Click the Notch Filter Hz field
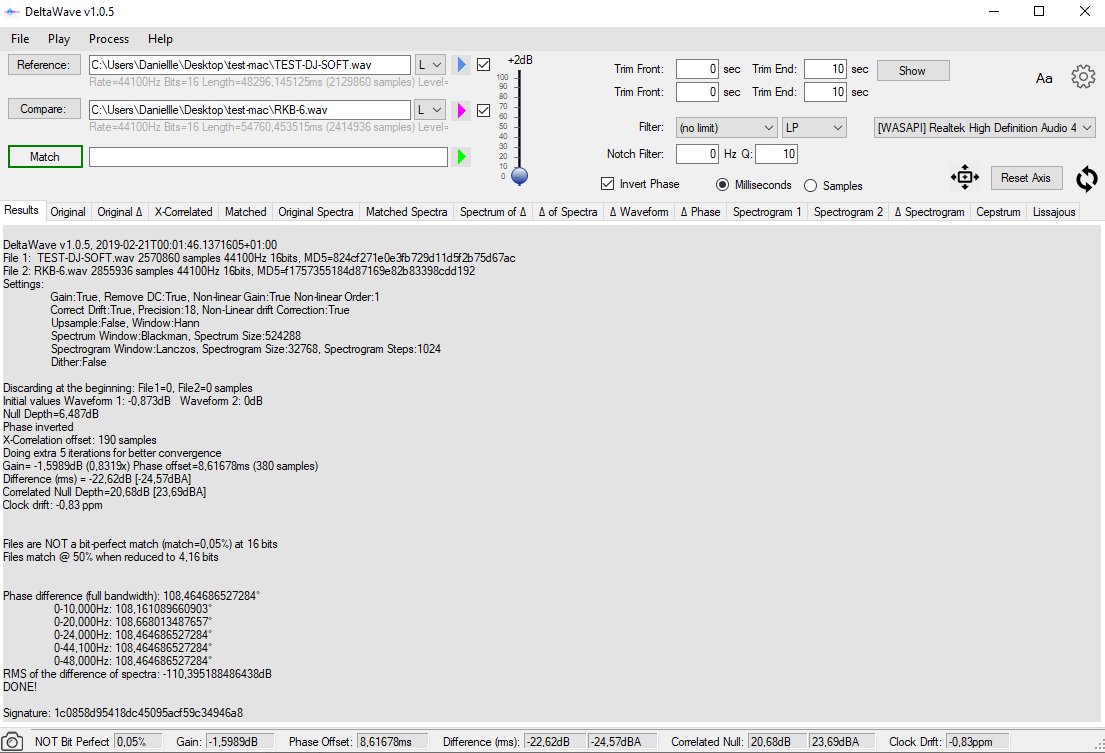The height and width of the screenshot is (753, 1105). pyautogui.click(x=697, y=154)
